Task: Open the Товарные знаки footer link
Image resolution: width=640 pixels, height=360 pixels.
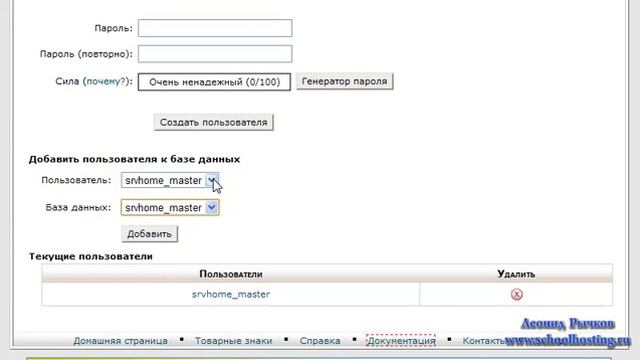Action: pos(233,340)
